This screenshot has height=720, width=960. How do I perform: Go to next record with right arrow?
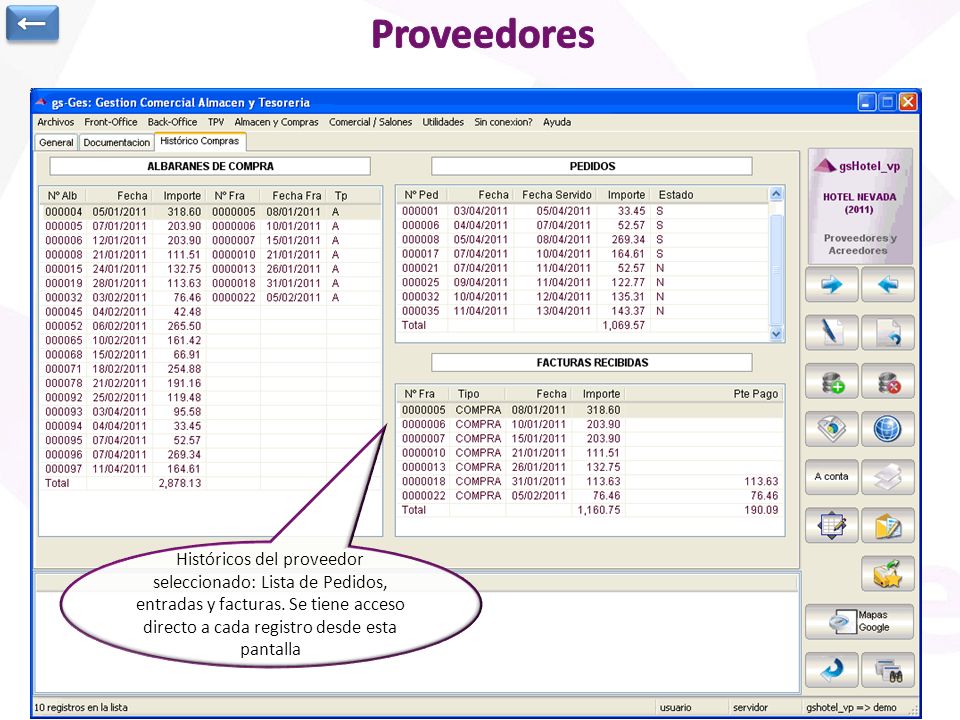point(831,285)
